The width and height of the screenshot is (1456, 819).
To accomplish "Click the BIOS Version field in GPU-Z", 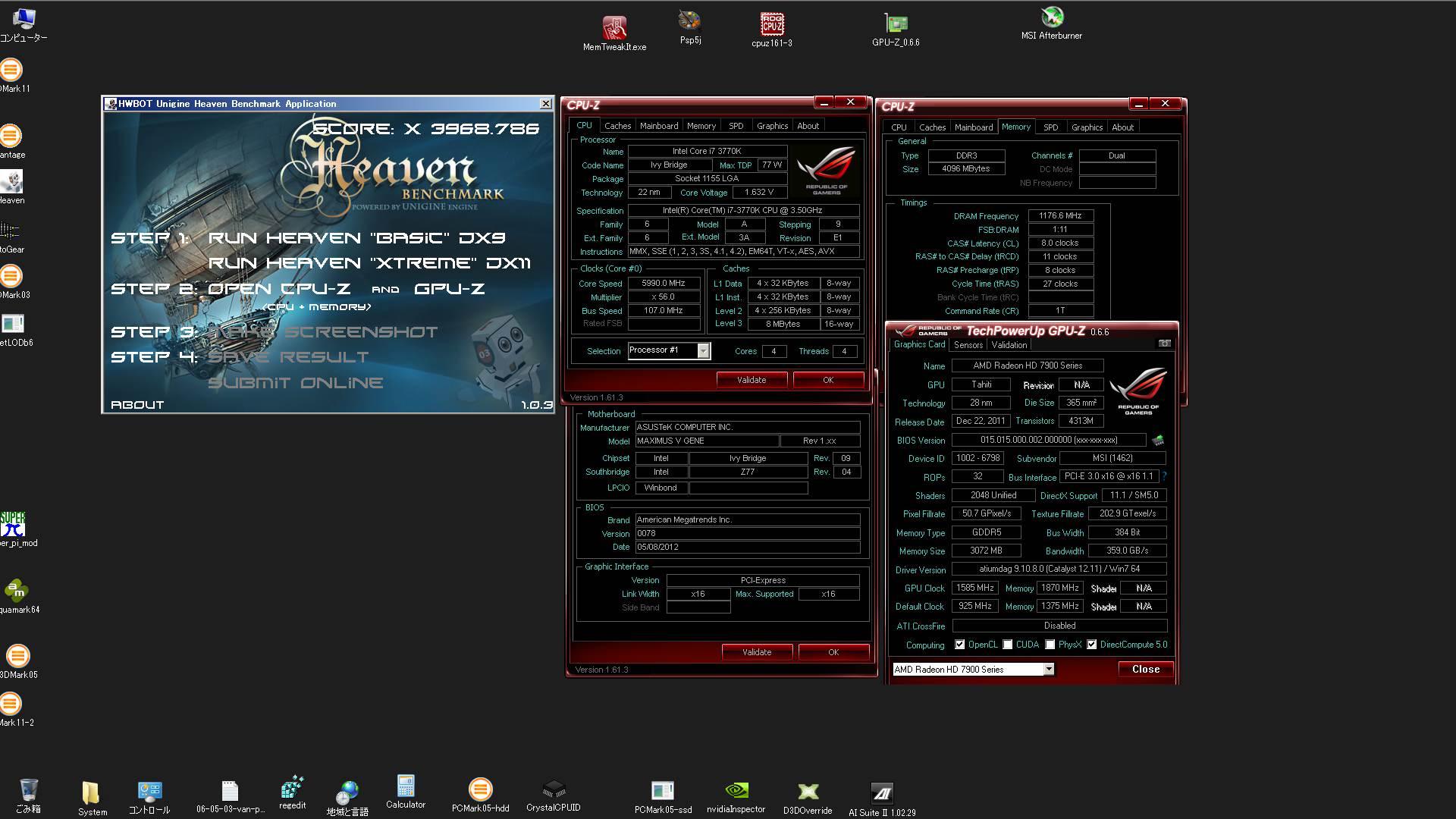I will [1049, 440].
